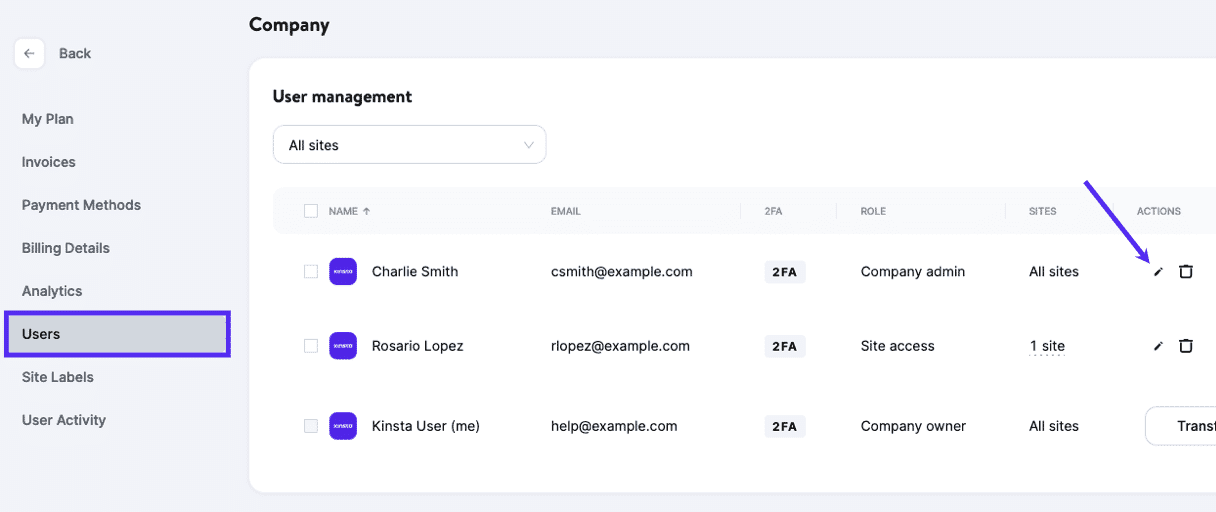Click the ROLE column header
Screen dimensions: 1216x512
(x=873, y=211)
